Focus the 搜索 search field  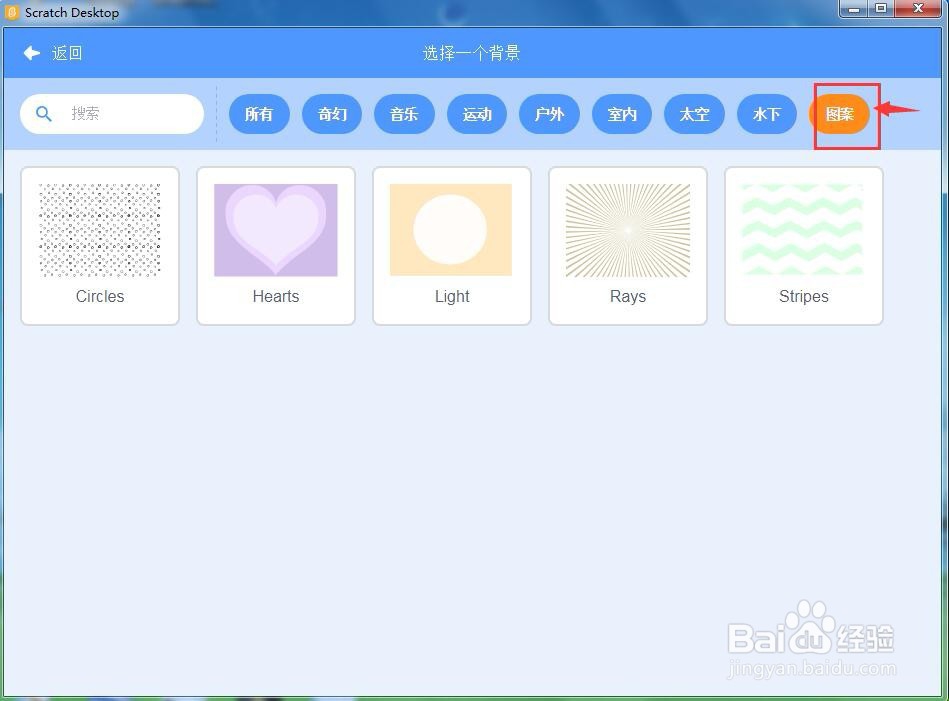point(112,114)
